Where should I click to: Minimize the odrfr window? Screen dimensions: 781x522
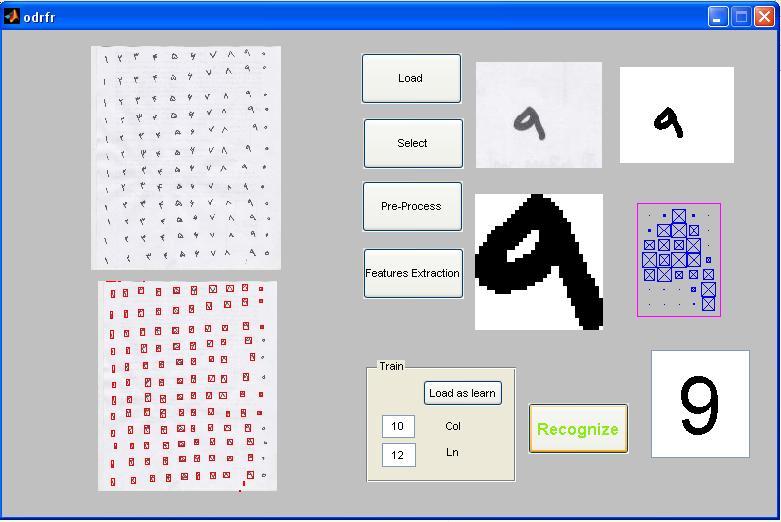pos(718,17)
